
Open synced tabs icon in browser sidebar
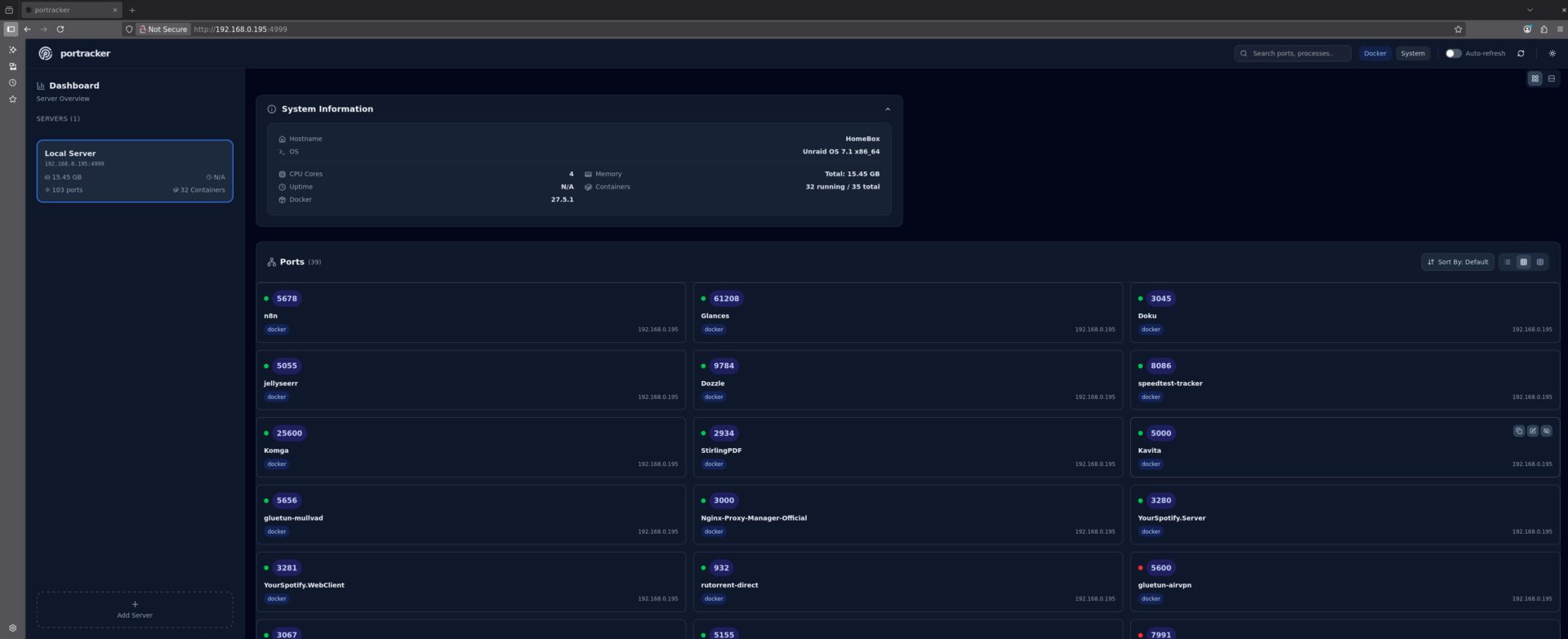tap(12, 66)
